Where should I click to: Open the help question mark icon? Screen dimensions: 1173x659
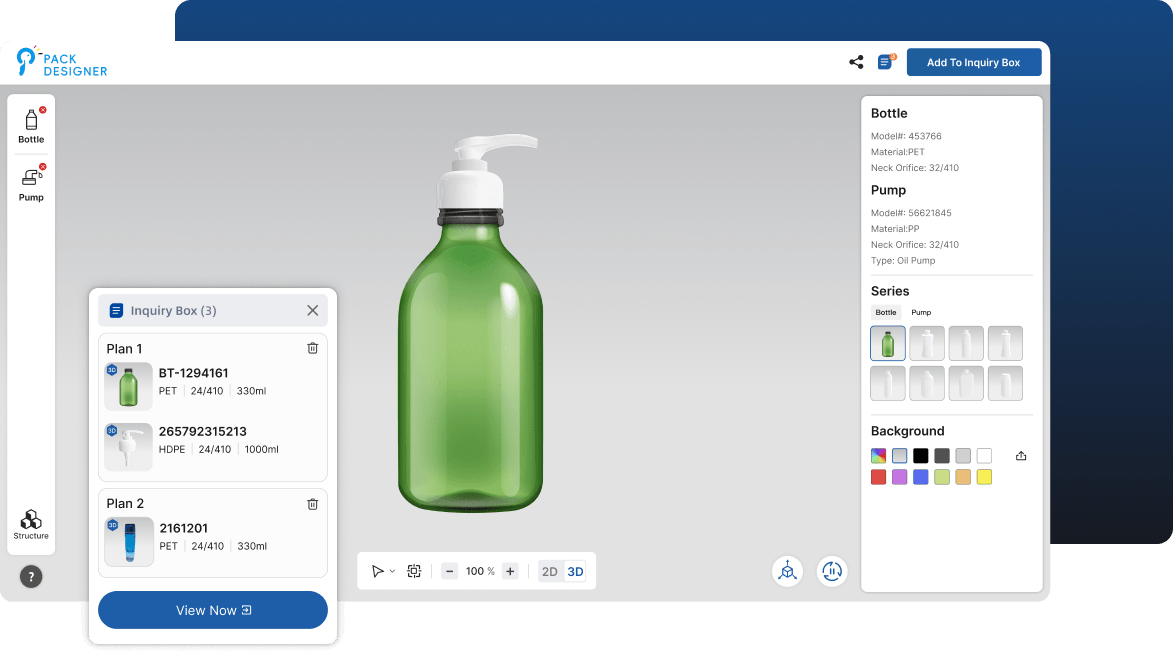coord(31,576)
